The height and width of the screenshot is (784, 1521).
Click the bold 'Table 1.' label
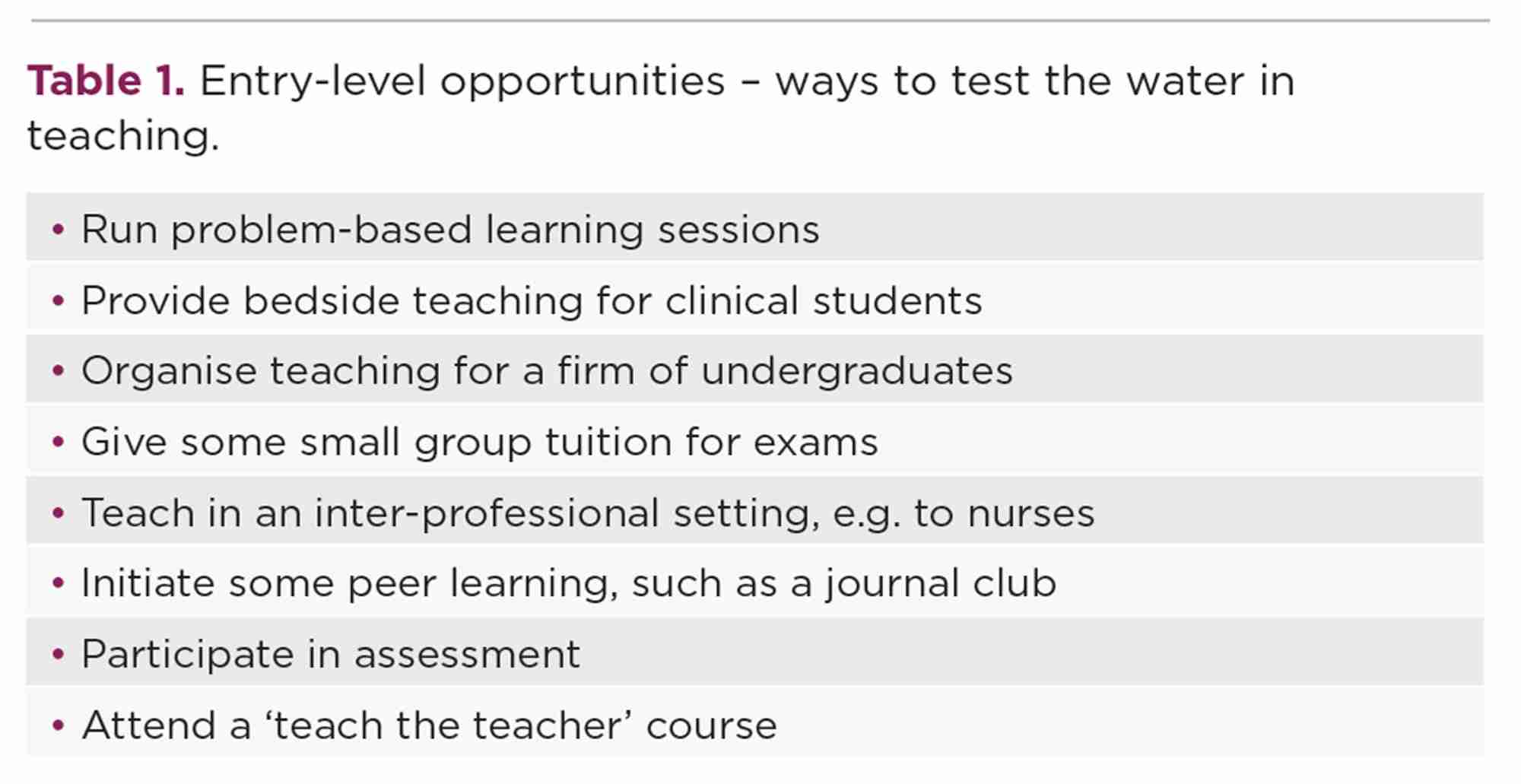tap(106, 81)
